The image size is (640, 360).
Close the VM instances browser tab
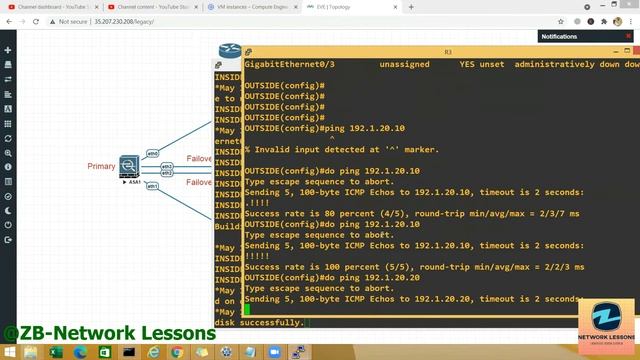pyautogui.click(x=296, y=7)
